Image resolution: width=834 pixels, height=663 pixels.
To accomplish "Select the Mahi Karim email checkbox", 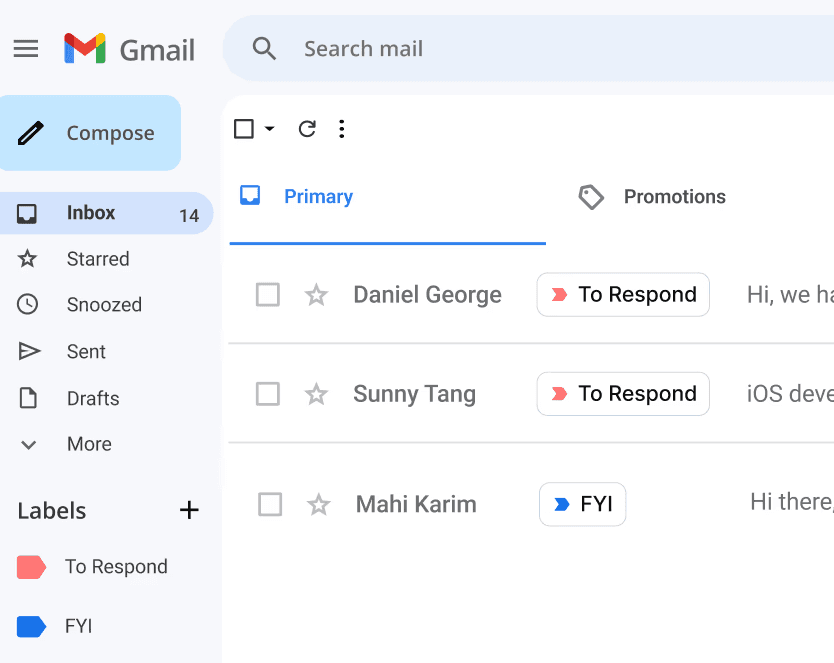I will tap(270, 504).
